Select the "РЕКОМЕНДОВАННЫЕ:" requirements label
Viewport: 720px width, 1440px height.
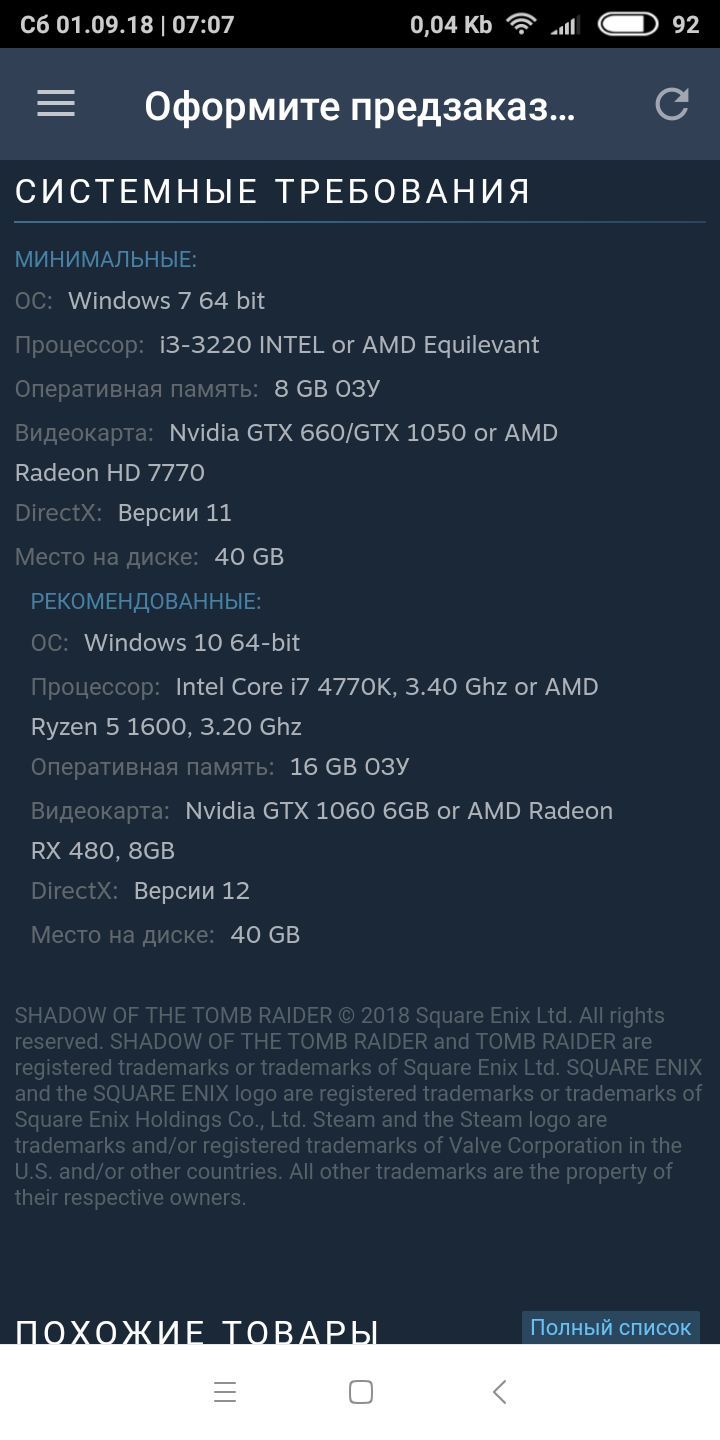(x=146, y=601)
